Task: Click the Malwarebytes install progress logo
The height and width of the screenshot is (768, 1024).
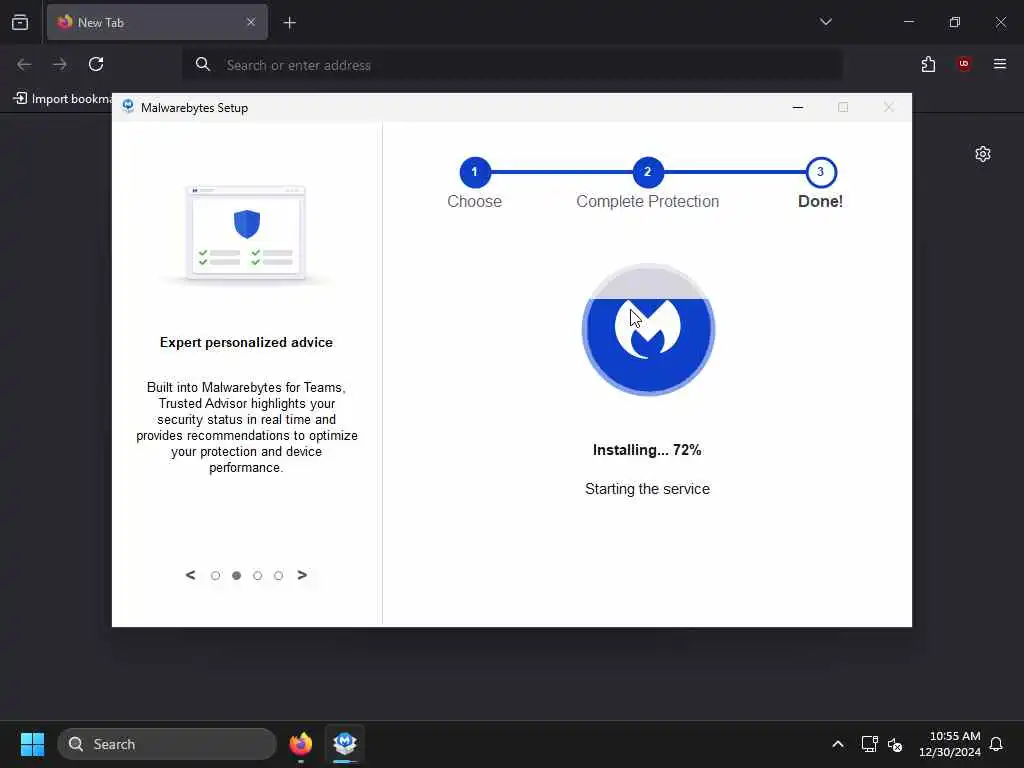Action: 648,329
